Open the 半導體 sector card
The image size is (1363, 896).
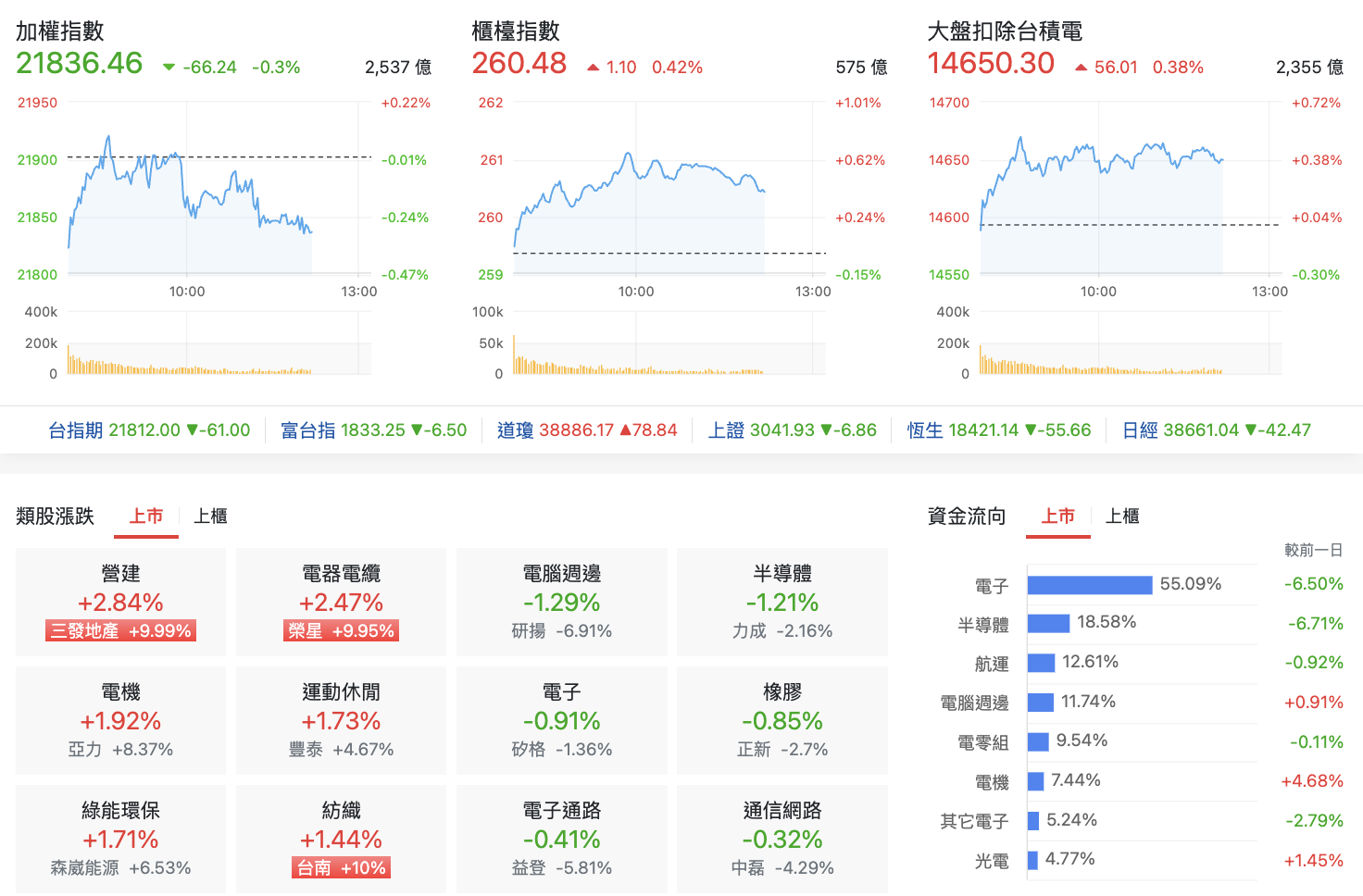pos(782,602)
